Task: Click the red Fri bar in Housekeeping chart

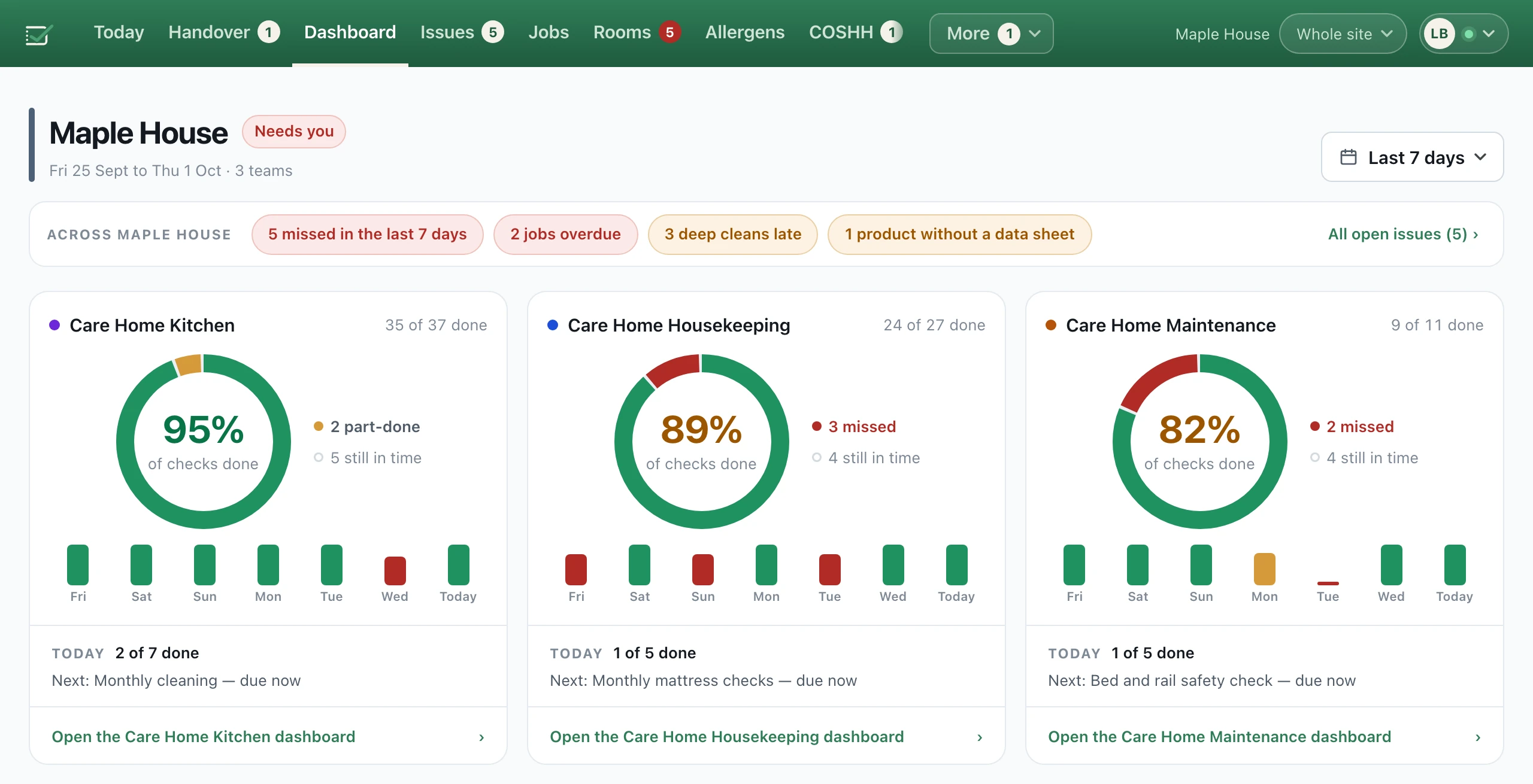Action: tap(576, 569)
